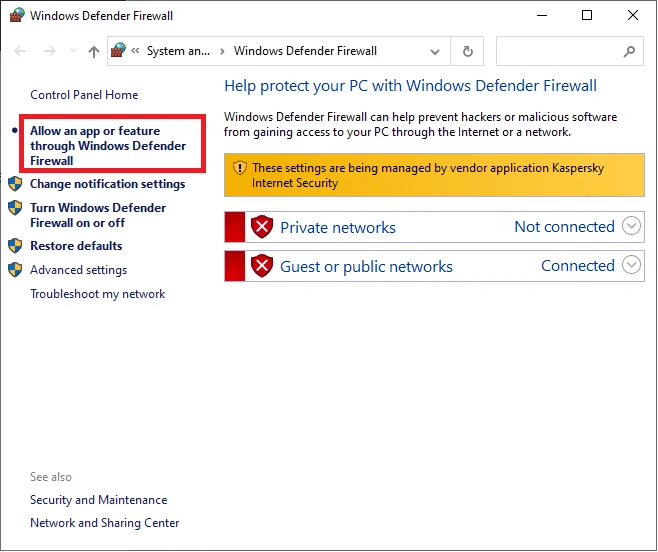The image size is (658, 552).
Task: Expand the Private networks section
Action: [x=631, y=226]
